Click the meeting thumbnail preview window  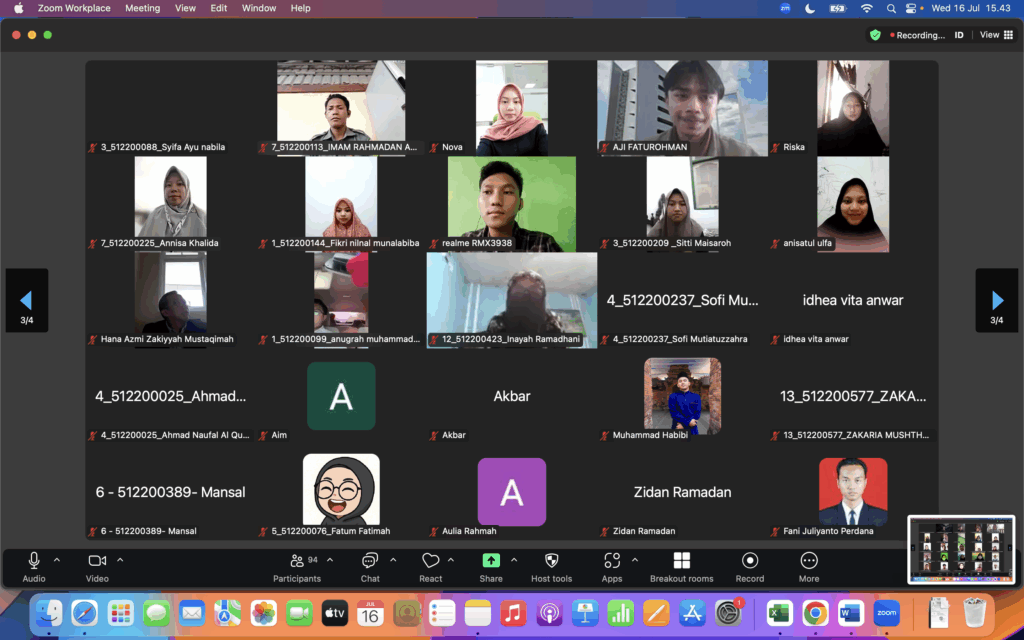point(961,549)
